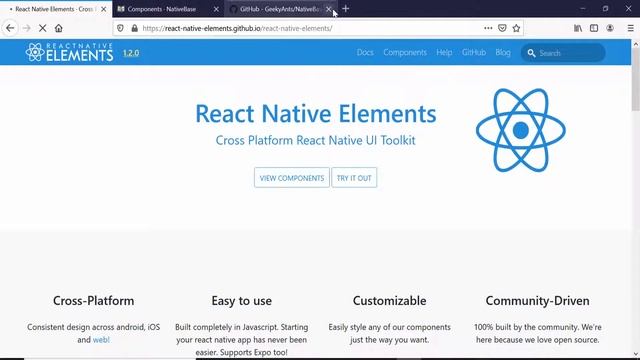Click the 'Easy to use' heading
Screen dimensions: 640x360
(242, 301)
